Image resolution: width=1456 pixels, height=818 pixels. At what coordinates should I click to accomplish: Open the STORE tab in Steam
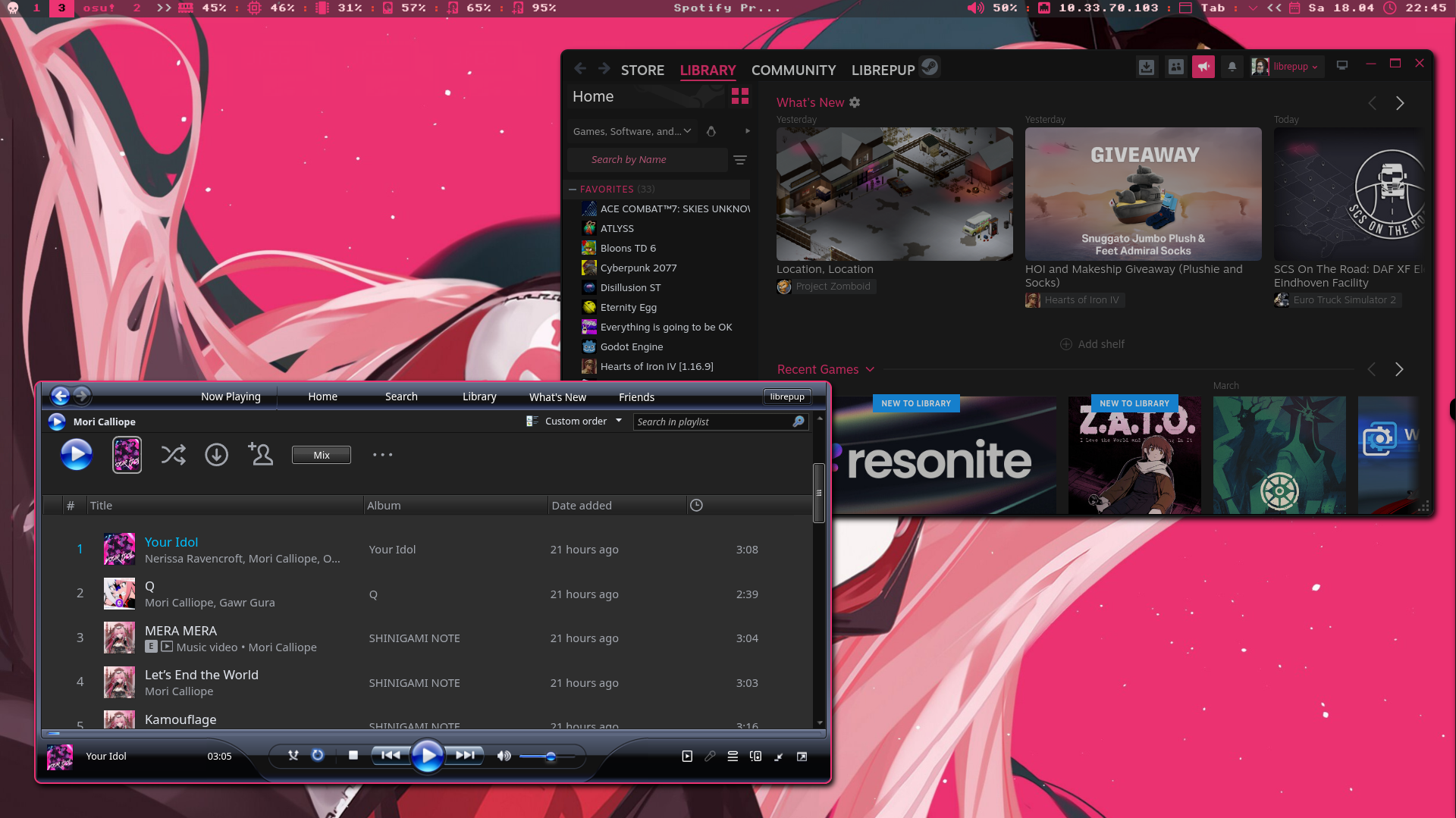point(642,70)
